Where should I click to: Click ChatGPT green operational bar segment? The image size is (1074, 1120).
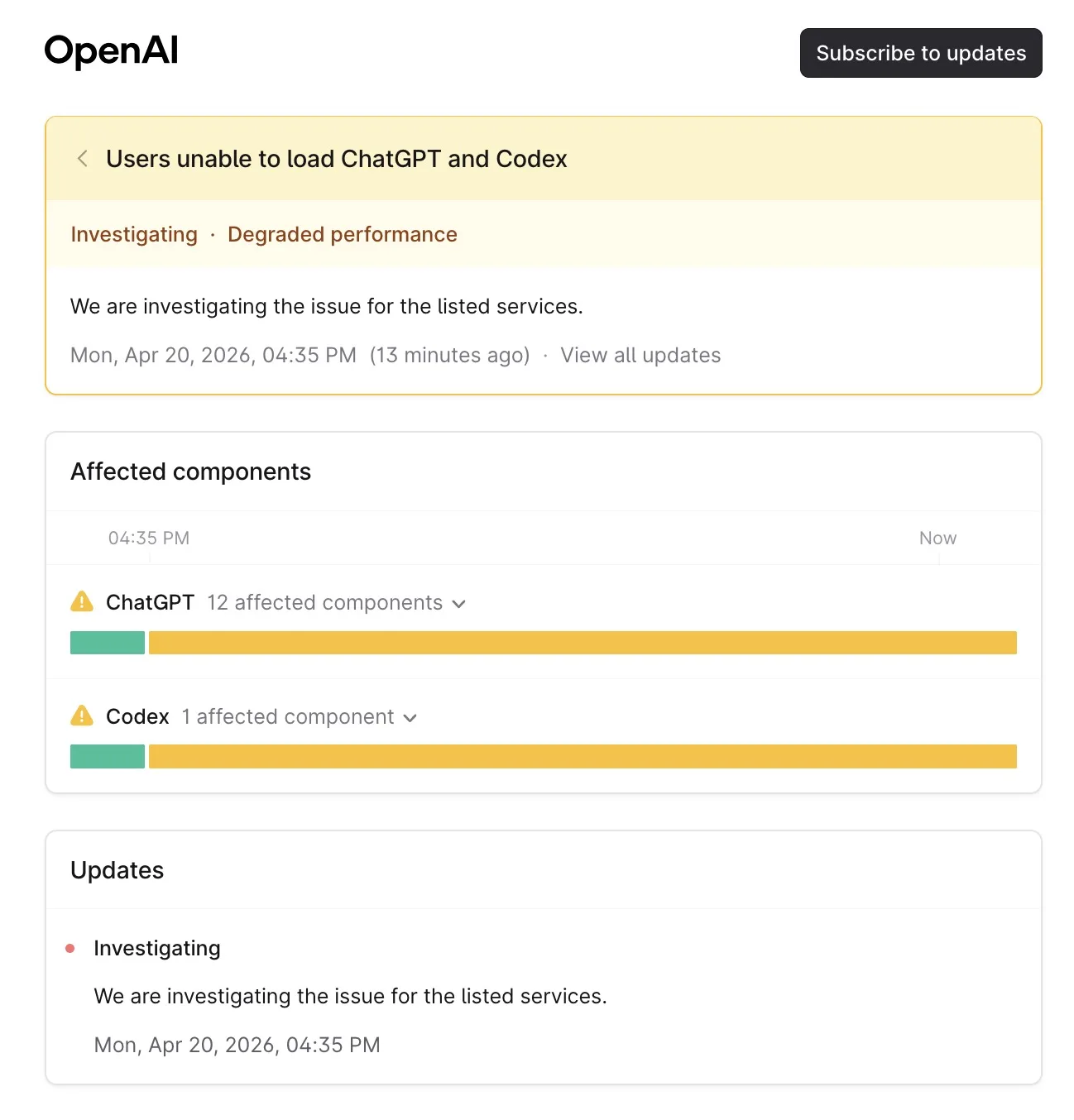point(108,643)
